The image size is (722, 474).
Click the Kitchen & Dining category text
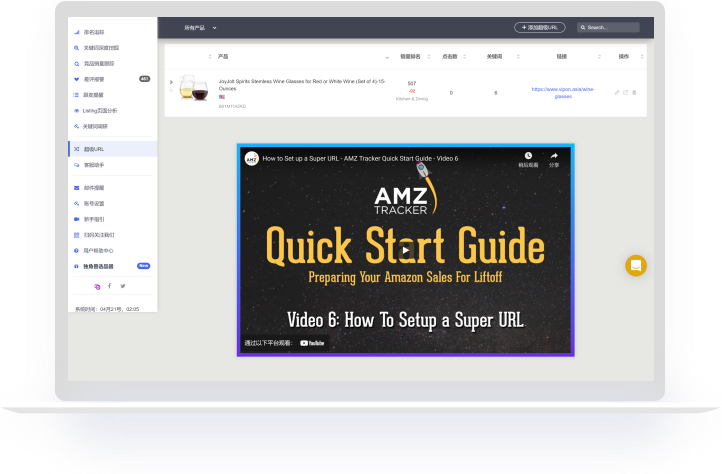click(412, 99)
